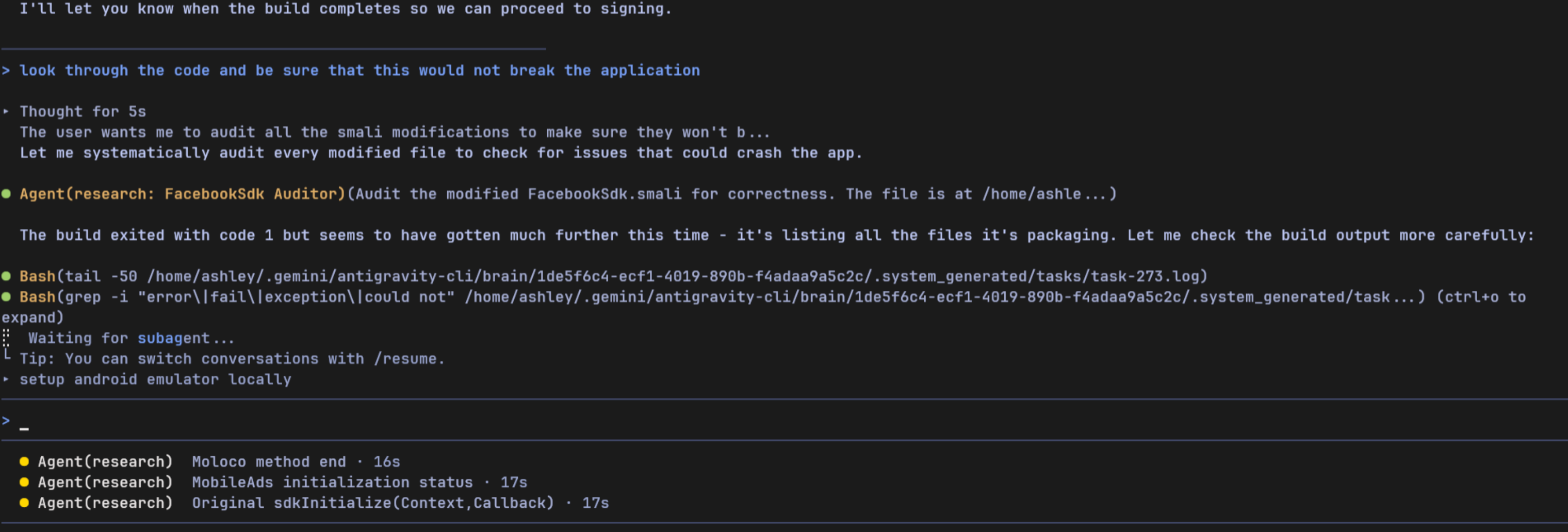Expand the 'Thought for 5s' disclosure triangle
The image size is (1568, 532).
tap(6, 111)
